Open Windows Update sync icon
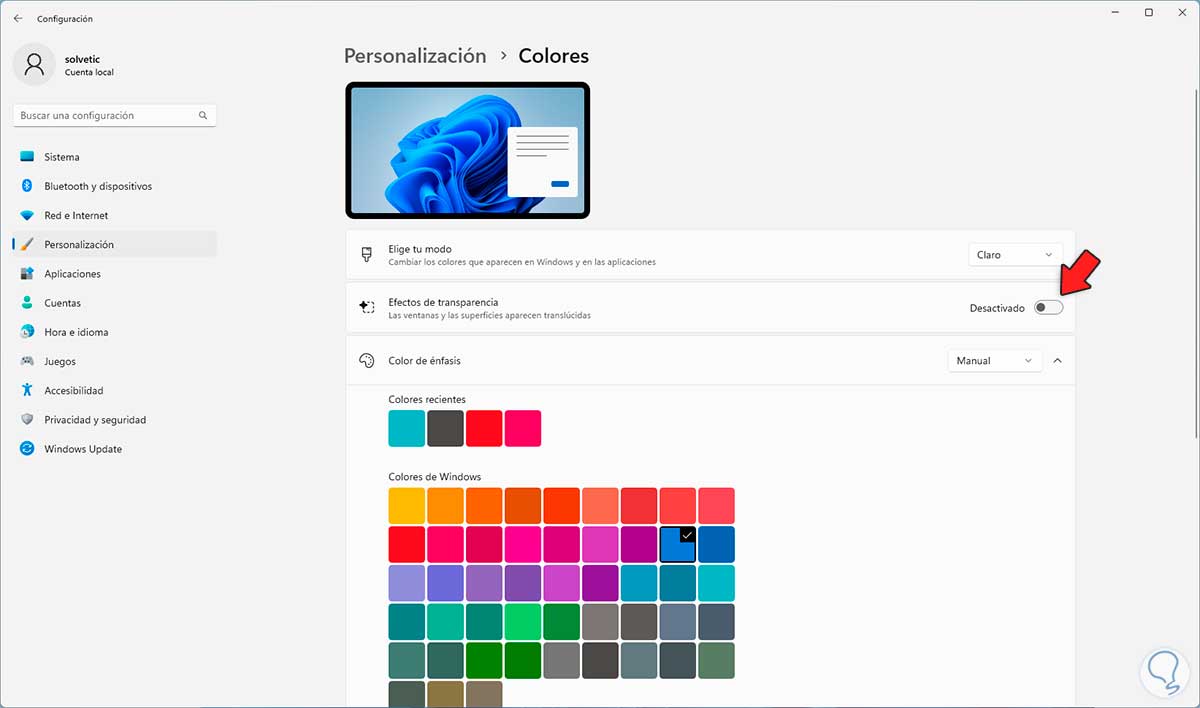The height and width of the screenshot is (708, 1200). tap(27, 449)
